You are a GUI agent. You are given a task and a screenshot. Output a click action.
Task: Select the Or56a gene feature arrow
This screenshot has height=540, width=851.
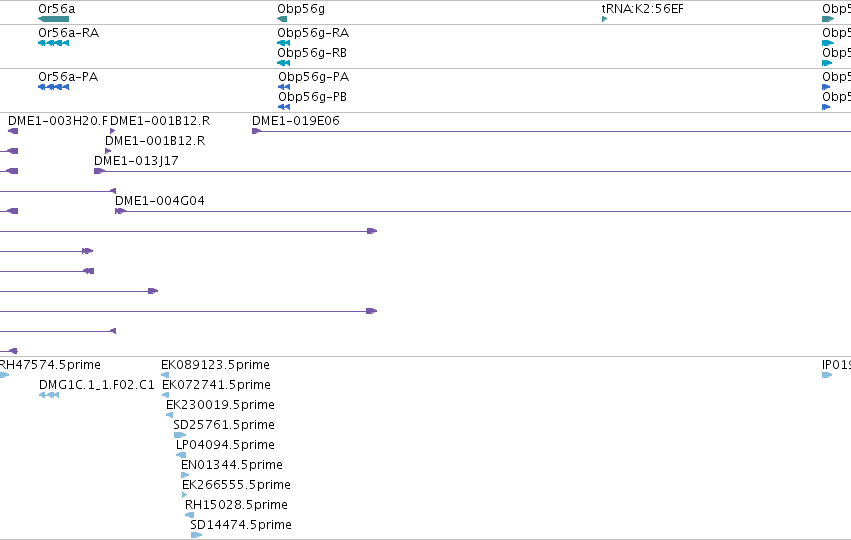54,19
